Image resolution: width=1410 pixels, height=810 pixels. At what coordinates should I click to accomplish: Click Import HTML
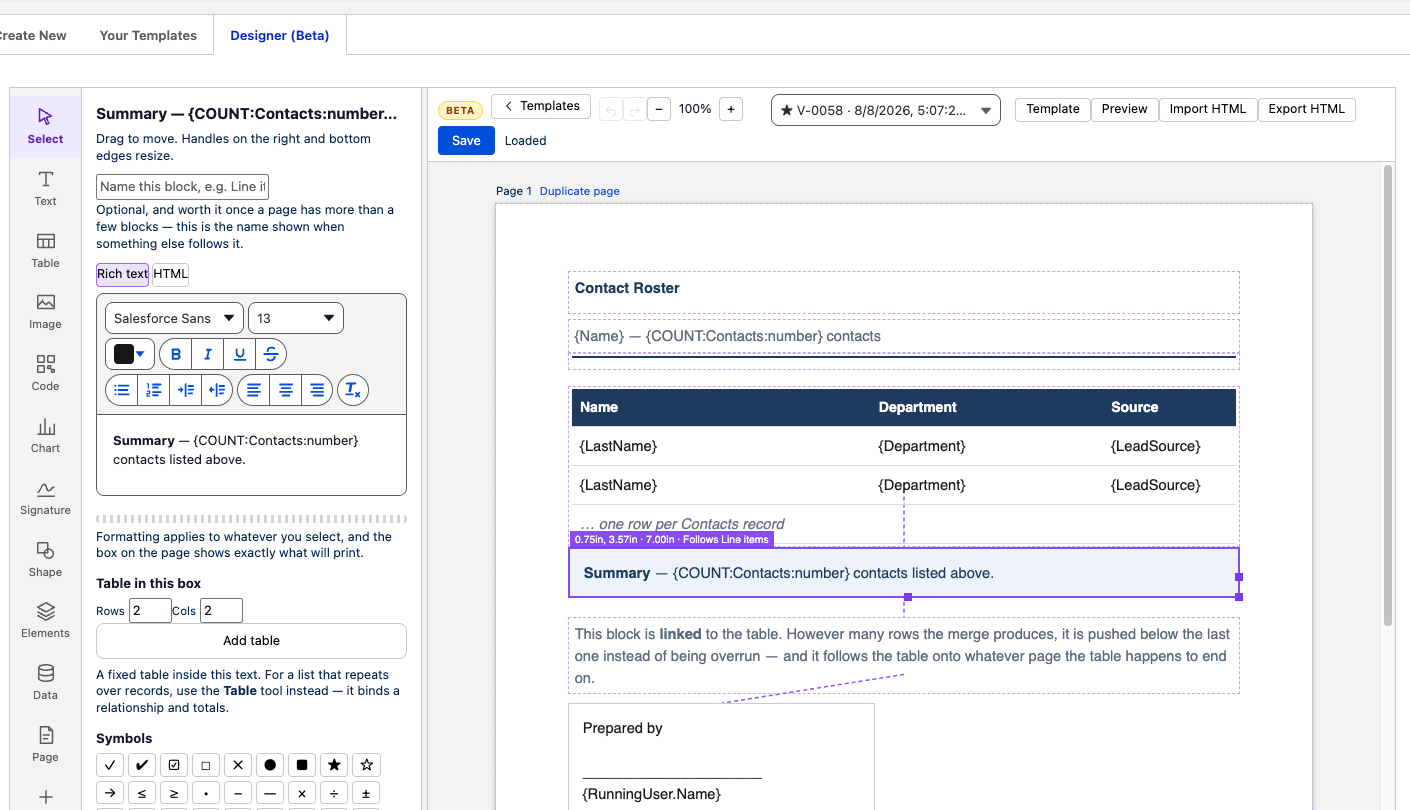[1208, 109]
